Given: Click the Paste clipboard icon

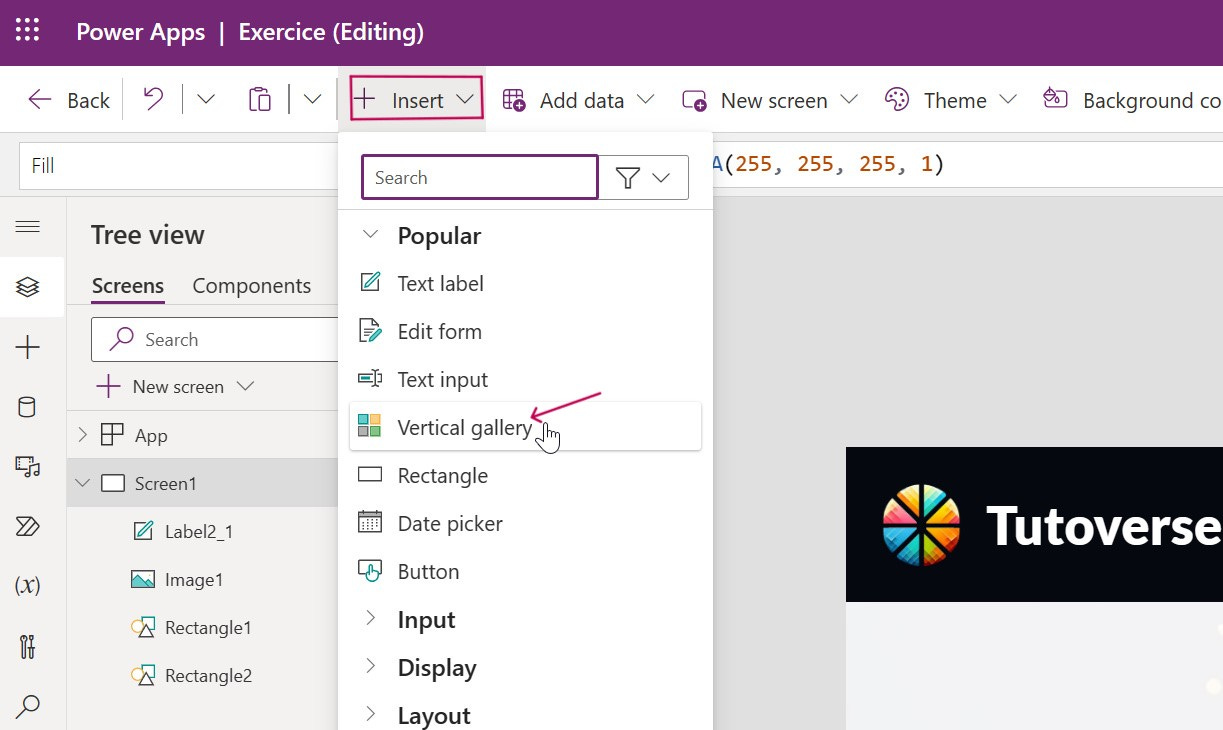Looking at the screenshot, I should (259, 99).
